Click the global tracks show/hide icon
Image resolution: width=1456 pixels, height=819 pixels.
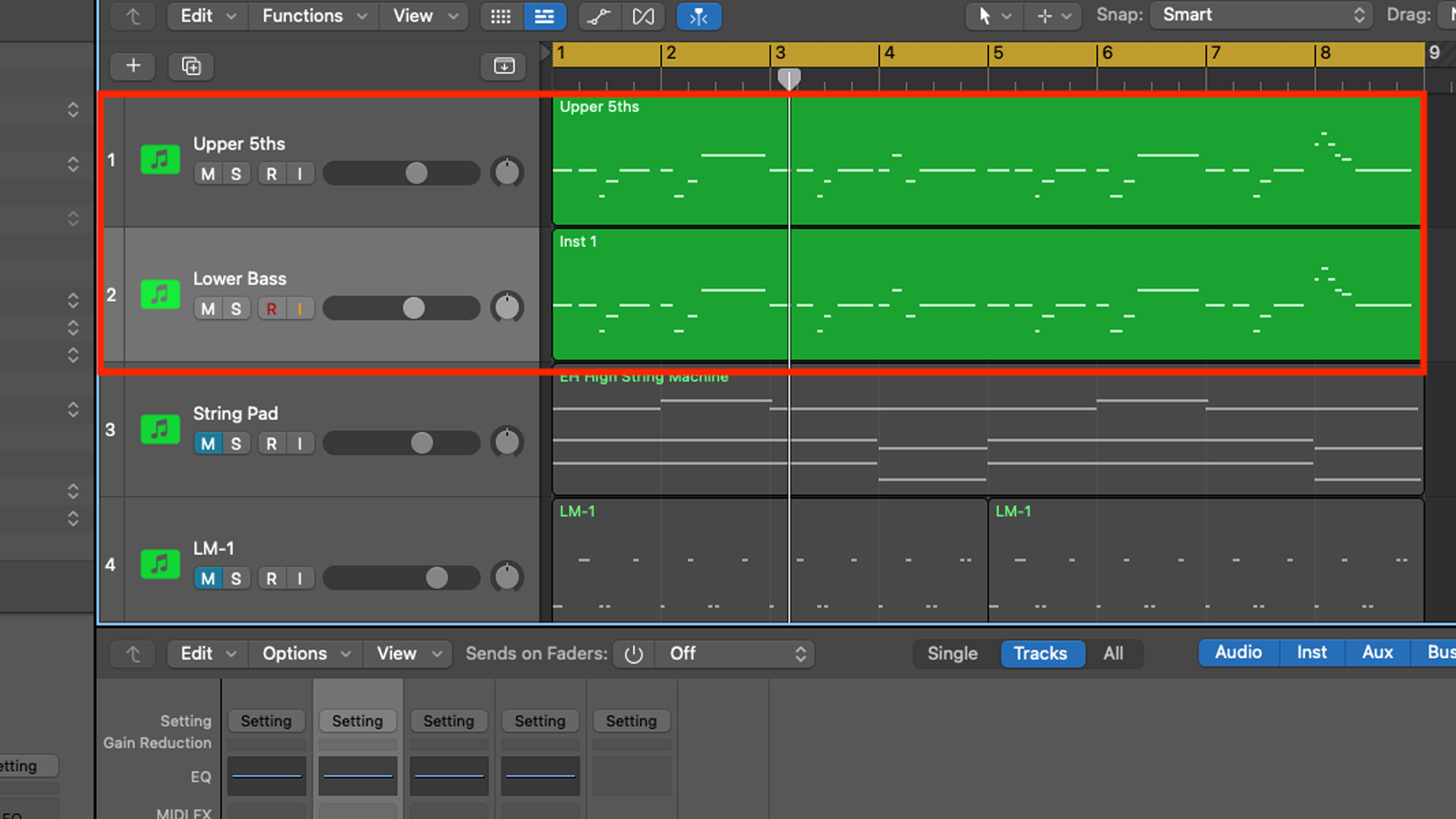point(504,66)
